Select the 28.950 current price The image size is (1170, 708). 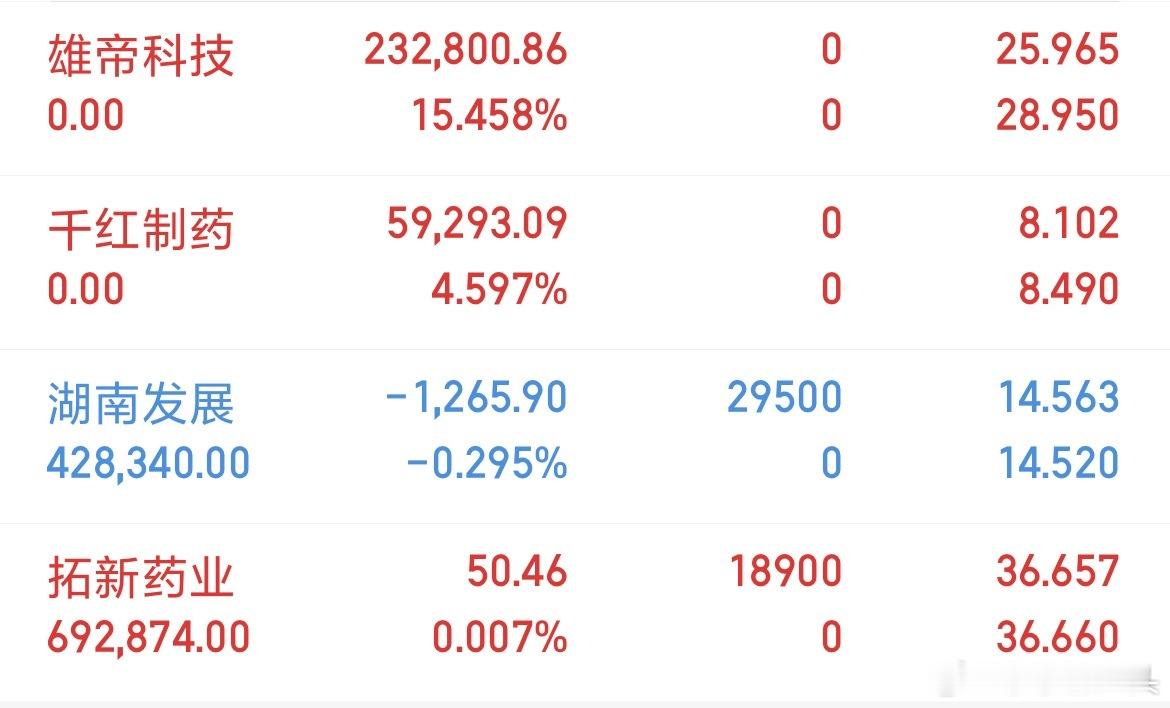pos(1057,116)
